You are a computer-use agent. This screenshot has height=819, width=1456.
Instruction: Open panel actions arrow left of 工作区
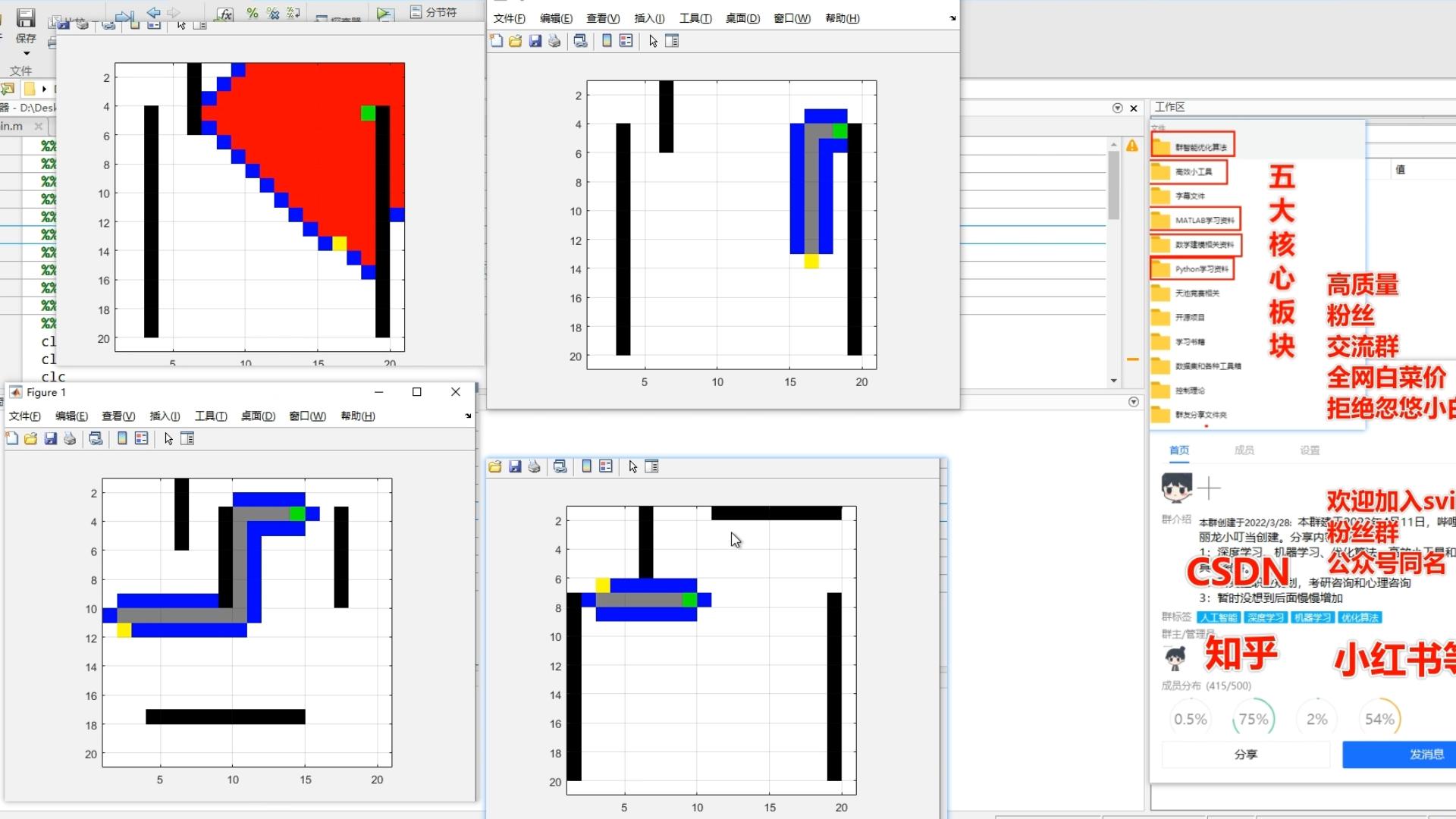click(x=1117, y=108)
